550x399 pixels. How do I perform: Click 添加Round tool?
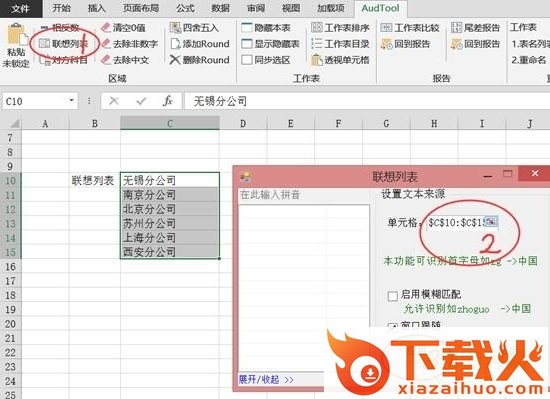[200, 44]
